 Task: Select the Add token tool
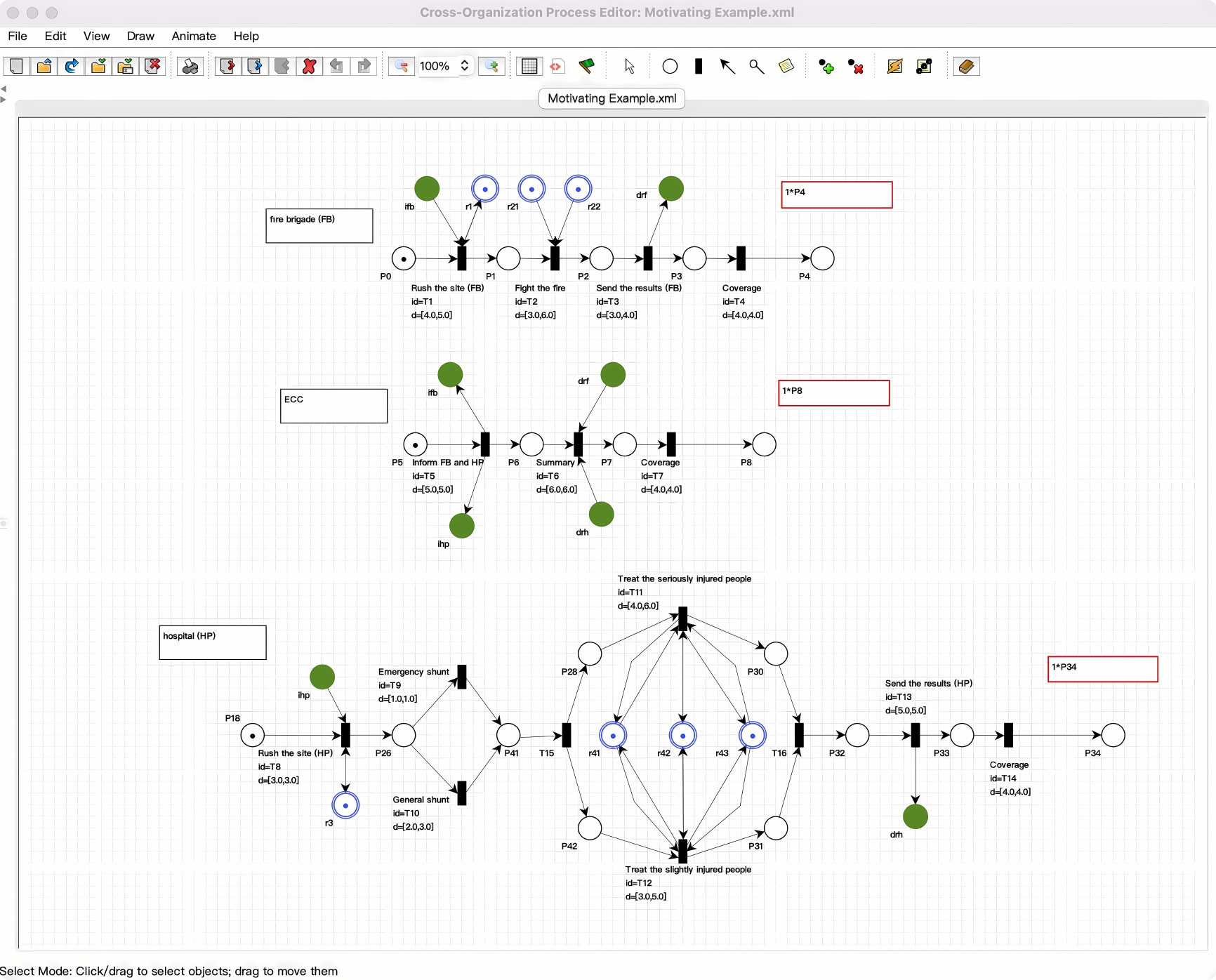click(x=826, y=66)
